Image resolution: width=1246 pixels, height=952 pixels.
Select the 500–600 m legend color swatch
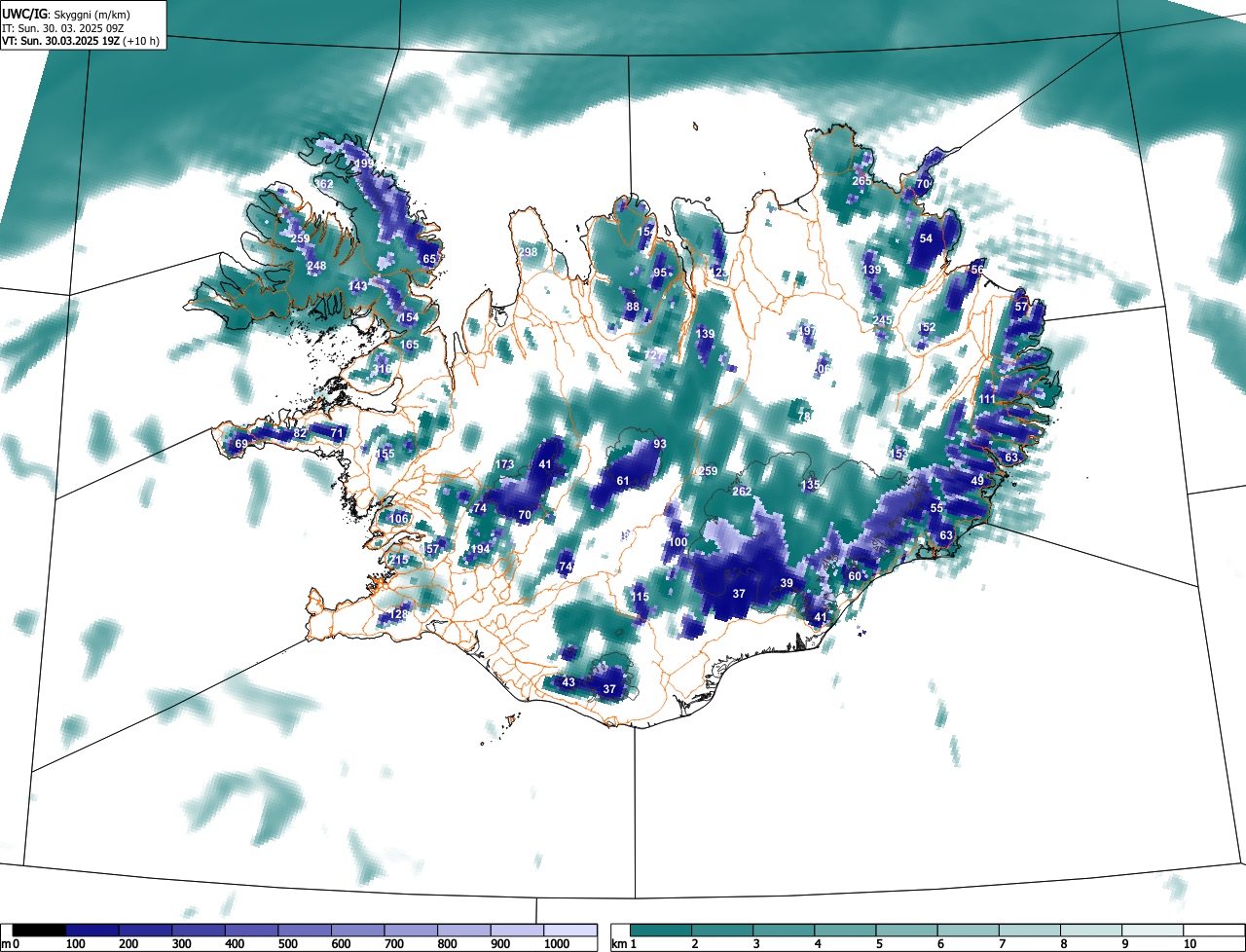(305, 931)
